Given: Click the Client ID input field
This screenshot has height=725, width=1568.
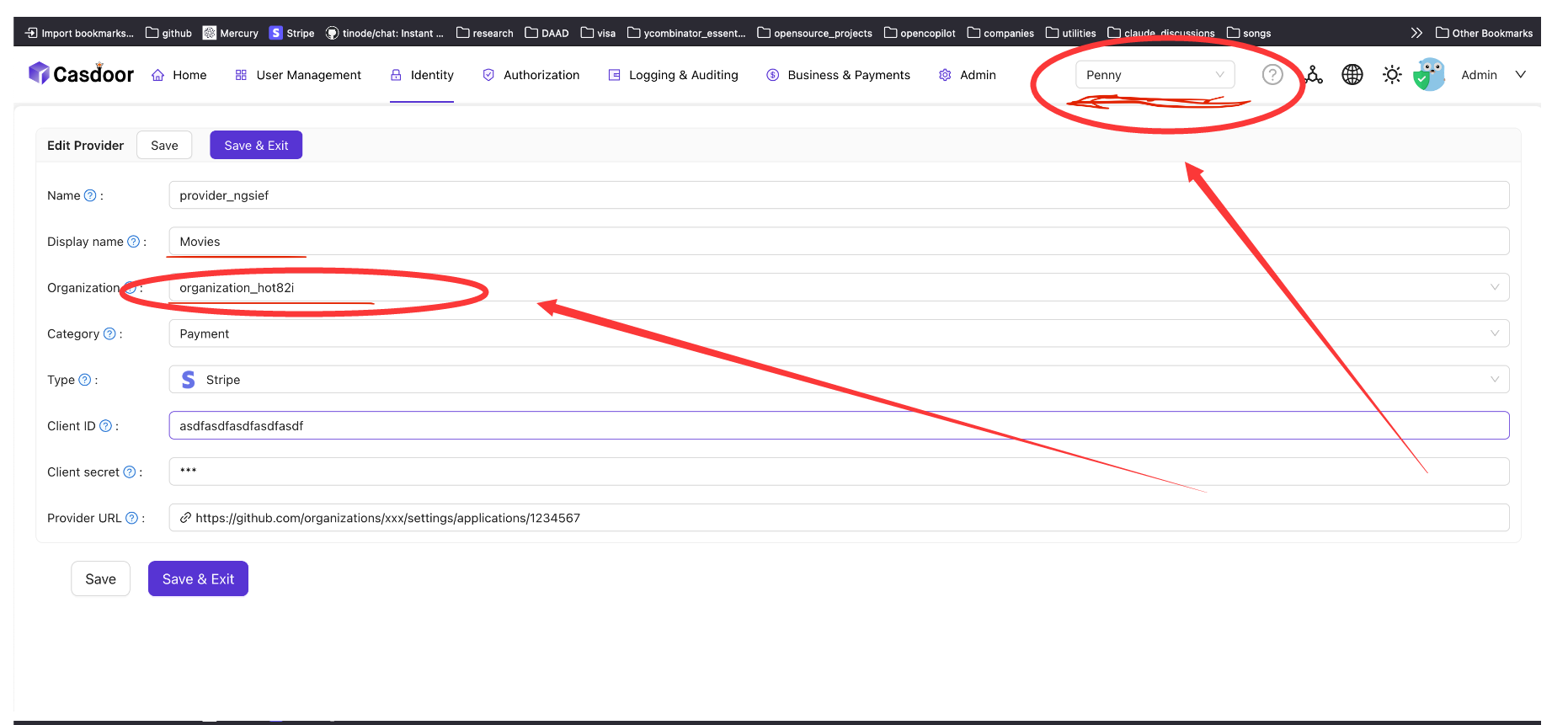Looking at the screenshot, I should pos(839,426).
